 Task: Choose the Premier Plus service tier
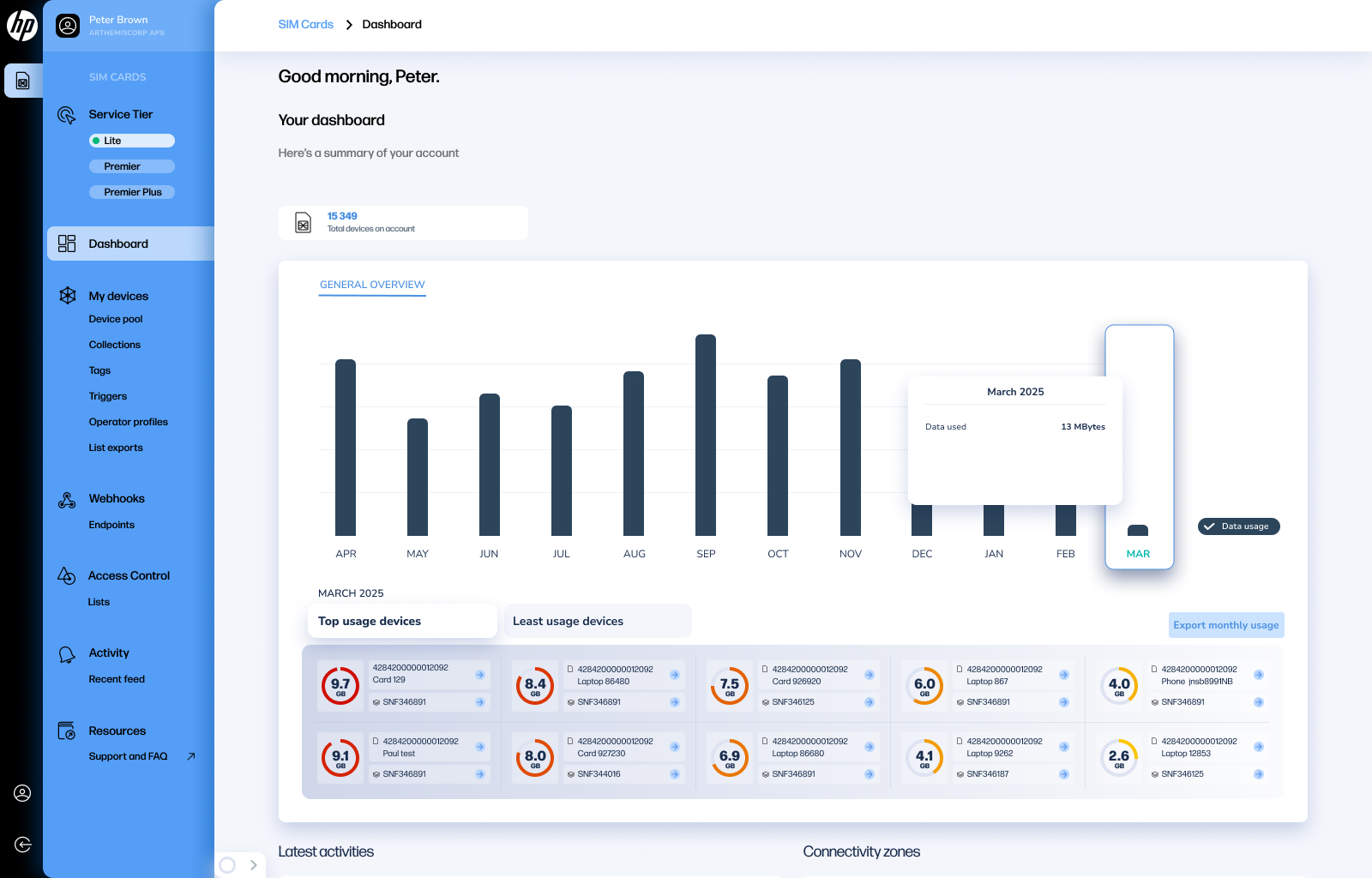pyautogui.click(x=132, y=192)
